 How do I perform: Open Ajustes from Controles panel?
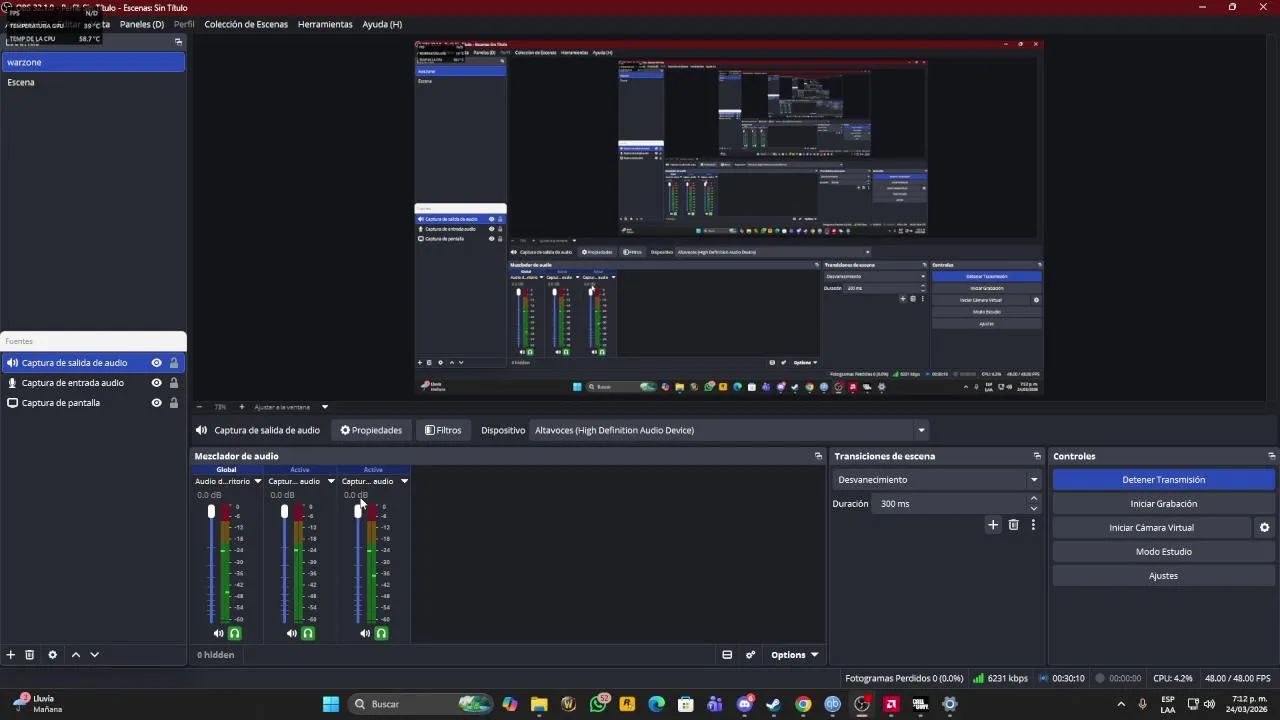click(1163, 576)
